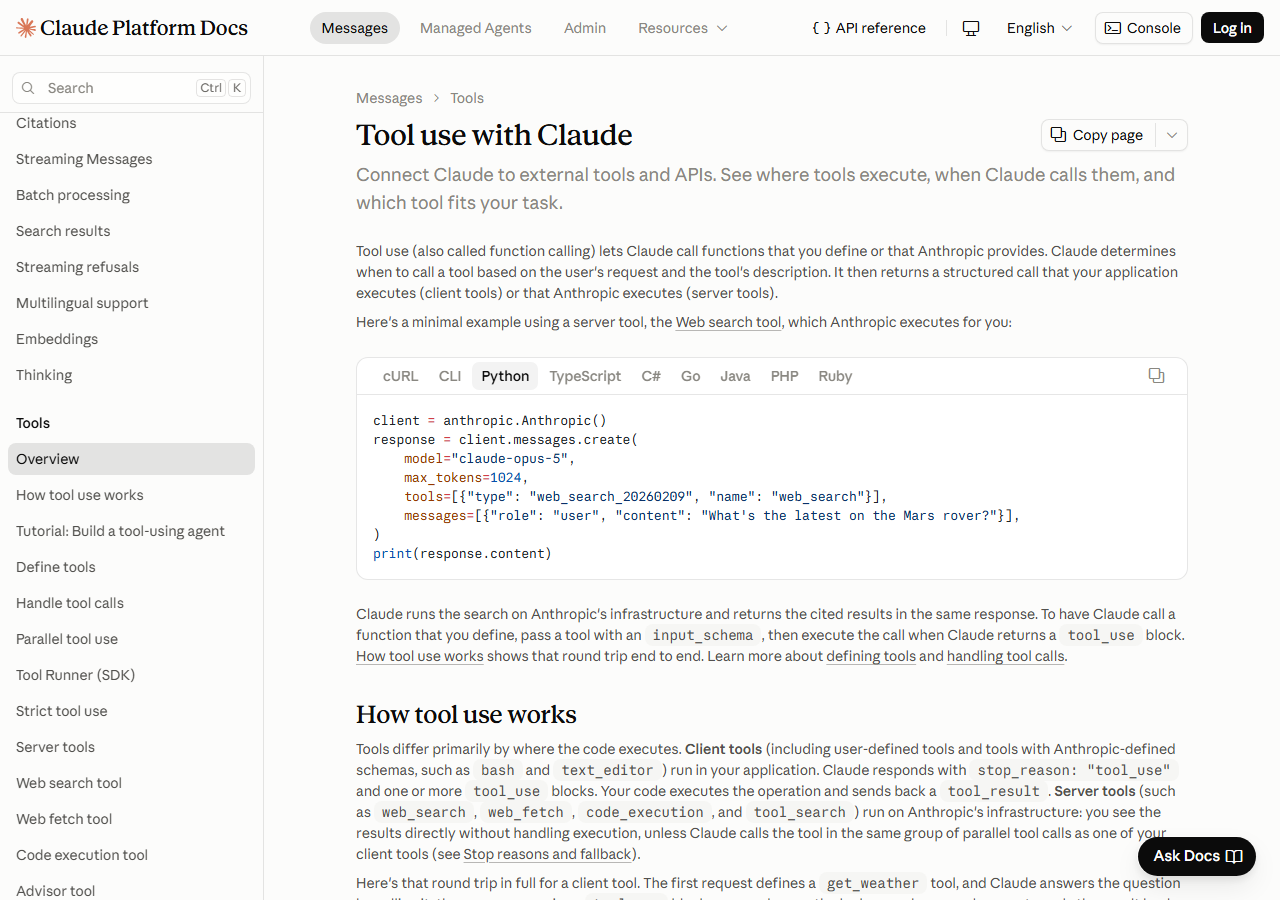Open the Resources dropdown menu
The image size is (1280, 900).
683,28
